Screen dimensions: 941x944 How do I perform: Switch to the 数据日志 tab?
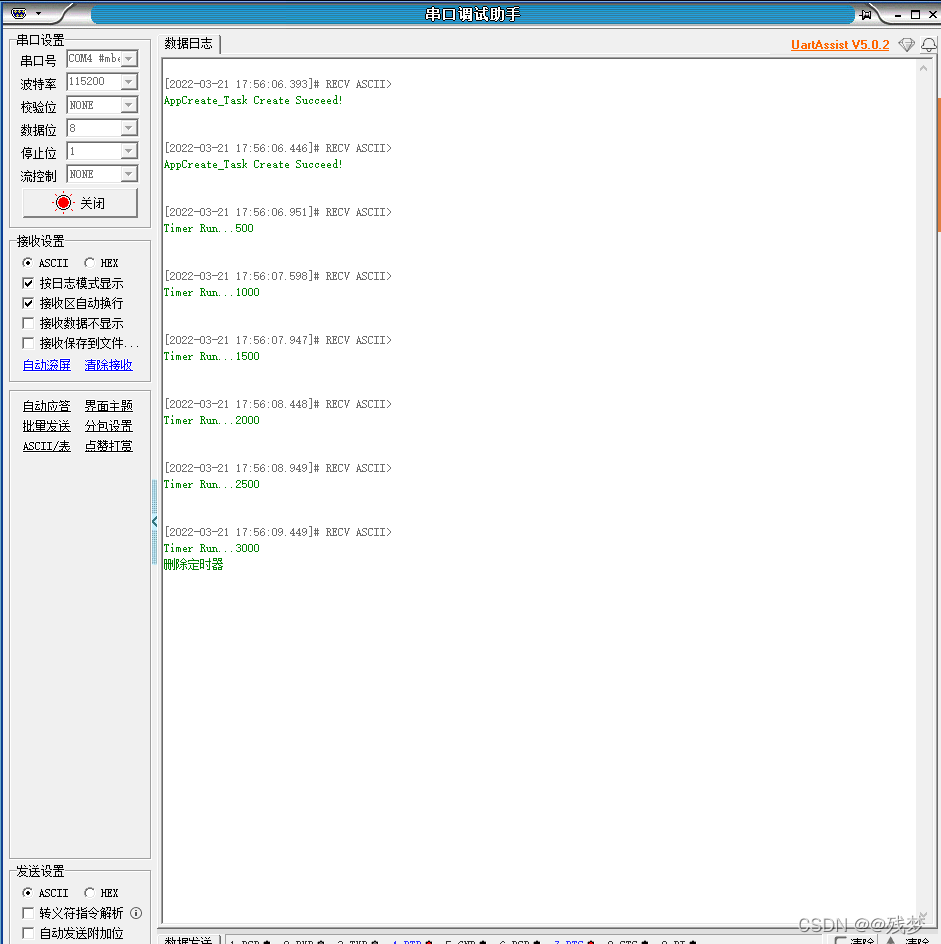point(189,43)
